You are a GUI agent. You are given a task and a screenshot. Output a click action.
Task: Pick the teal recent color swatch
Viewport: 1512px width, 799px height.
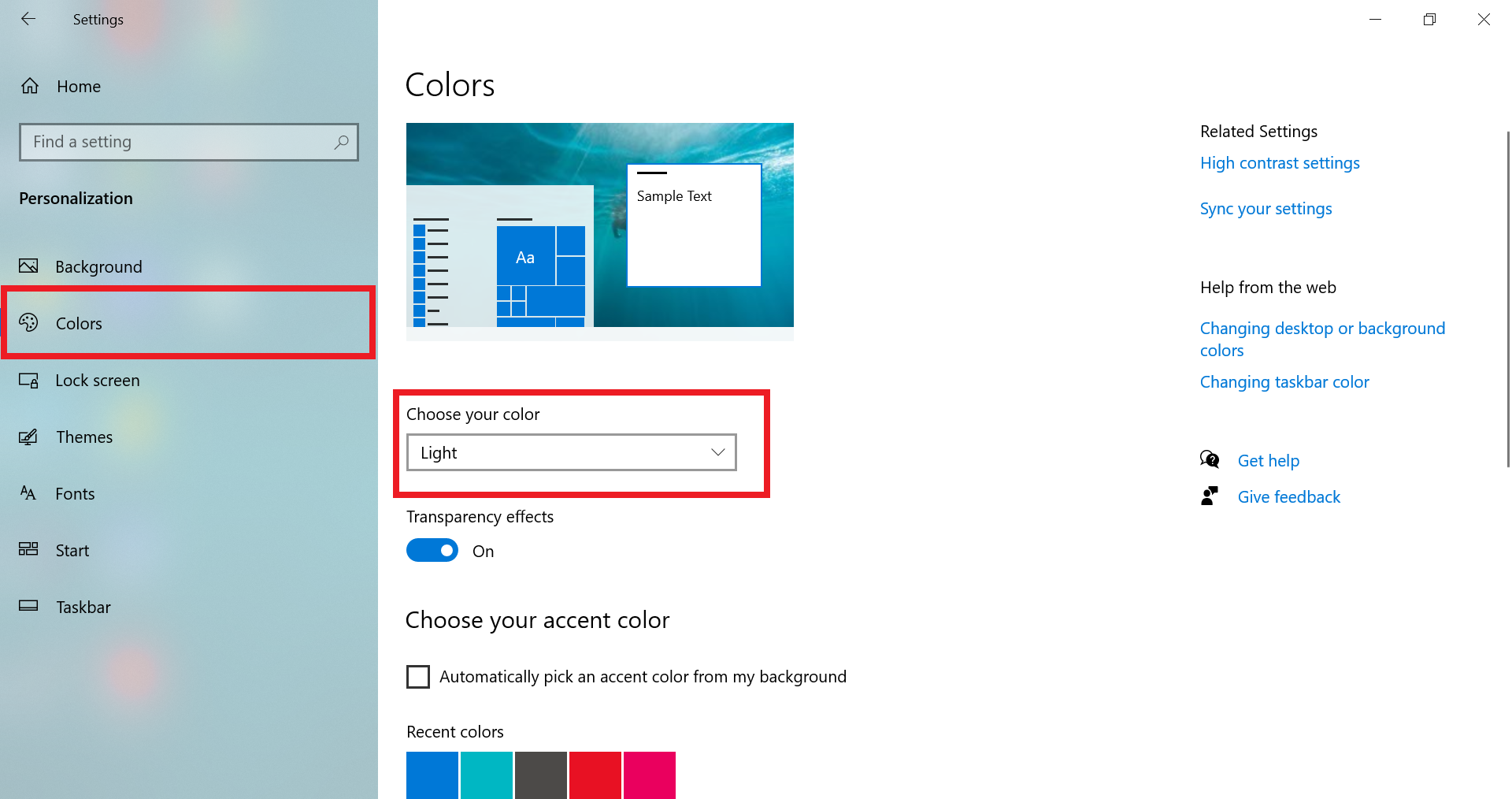(487, 775)
